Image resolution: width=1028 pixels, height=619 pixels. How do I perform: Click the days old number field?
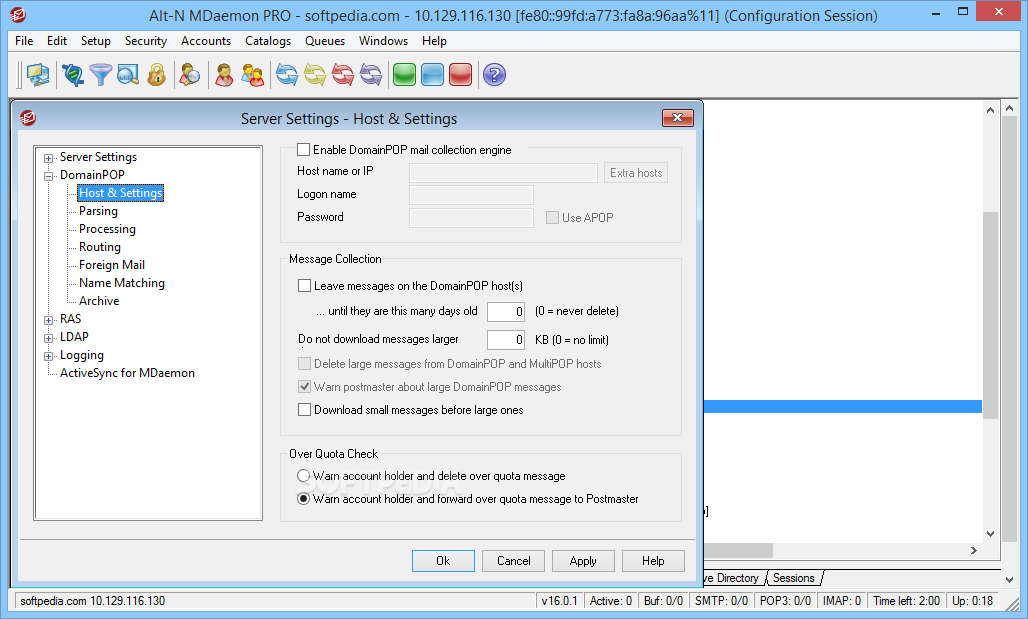pos(506,311)
